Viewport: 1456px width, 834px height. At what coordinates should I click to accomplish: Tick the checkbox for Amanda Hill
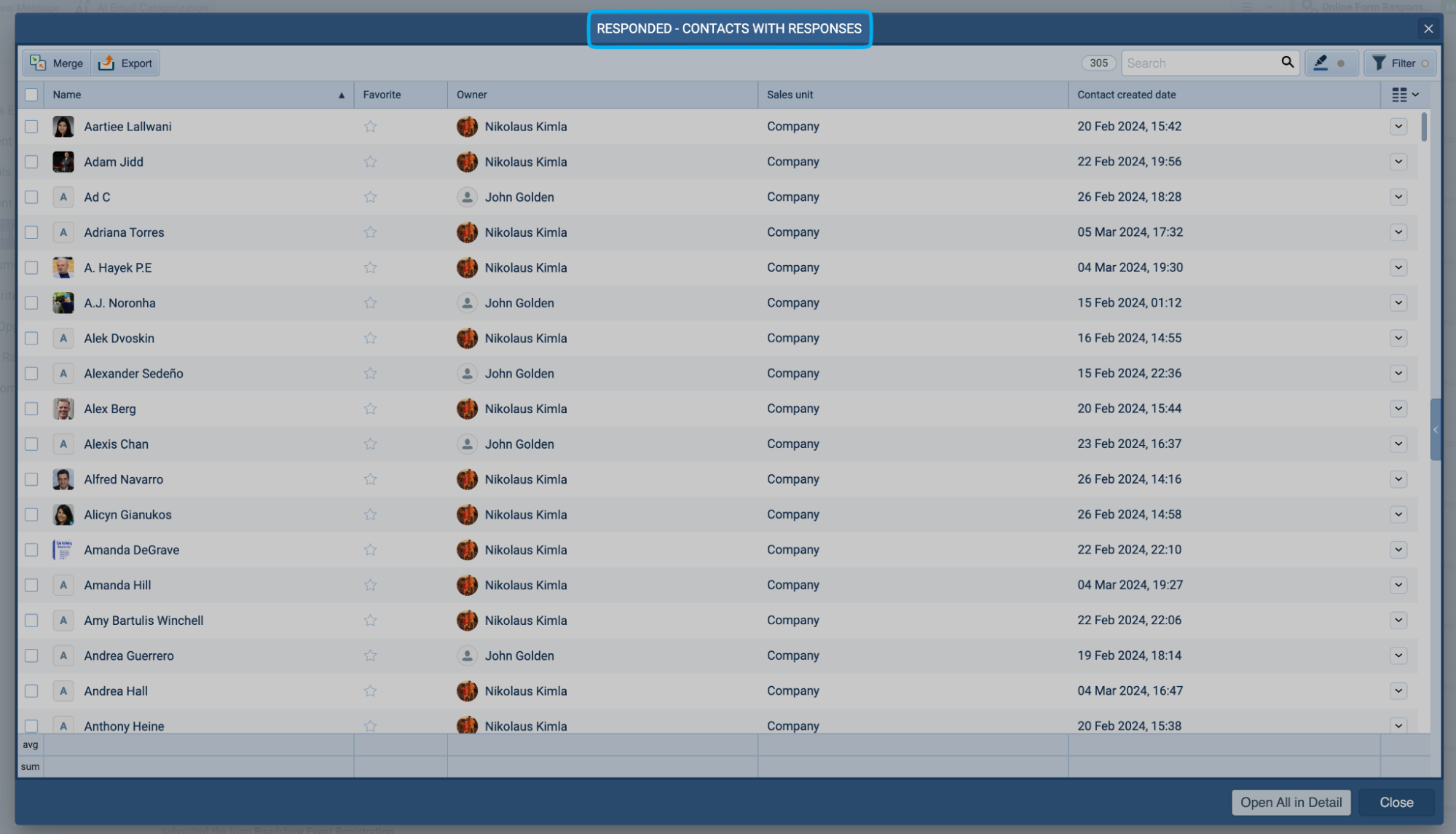[x=31, y=586]
